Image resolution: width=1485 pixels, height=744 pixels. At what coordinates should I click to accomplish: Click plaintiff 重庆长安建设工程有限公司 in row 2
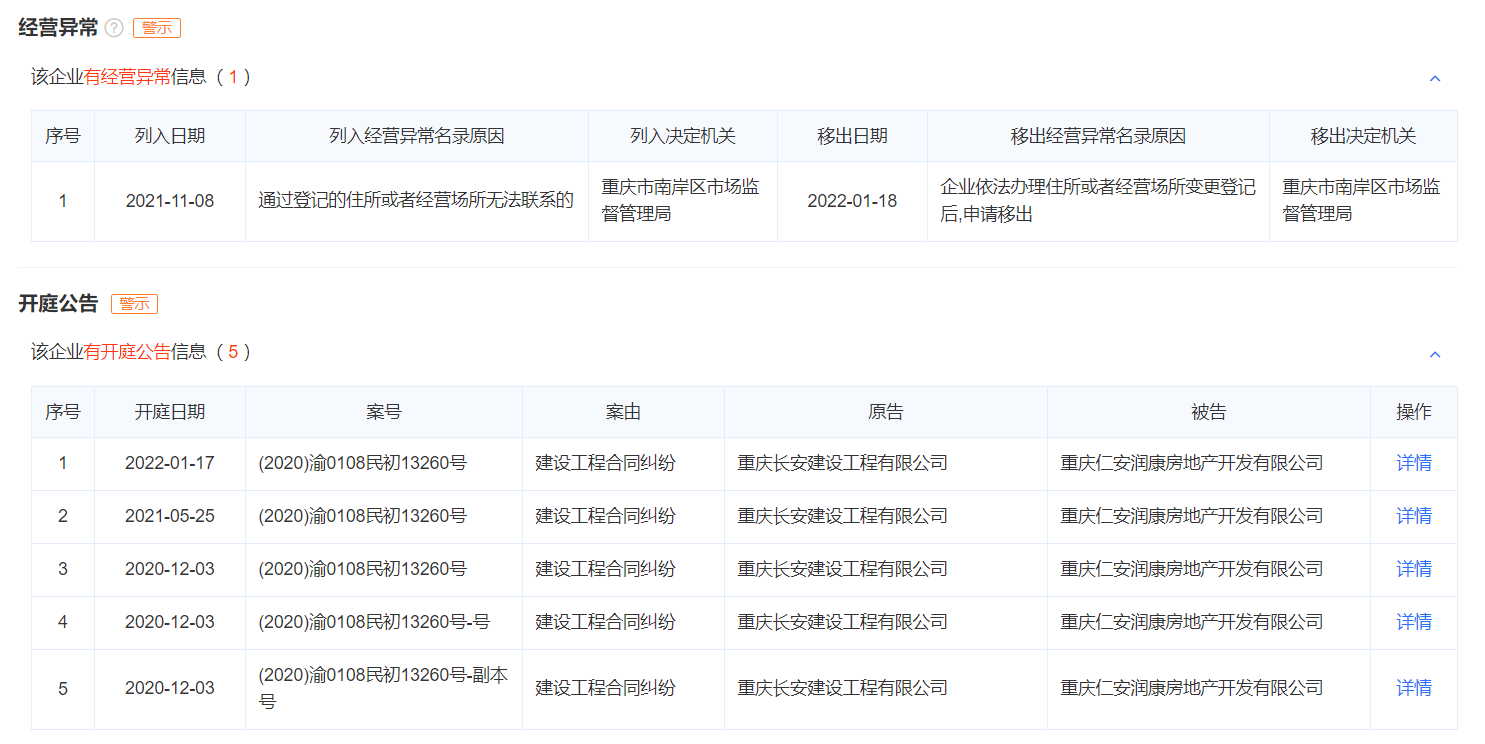843,516
